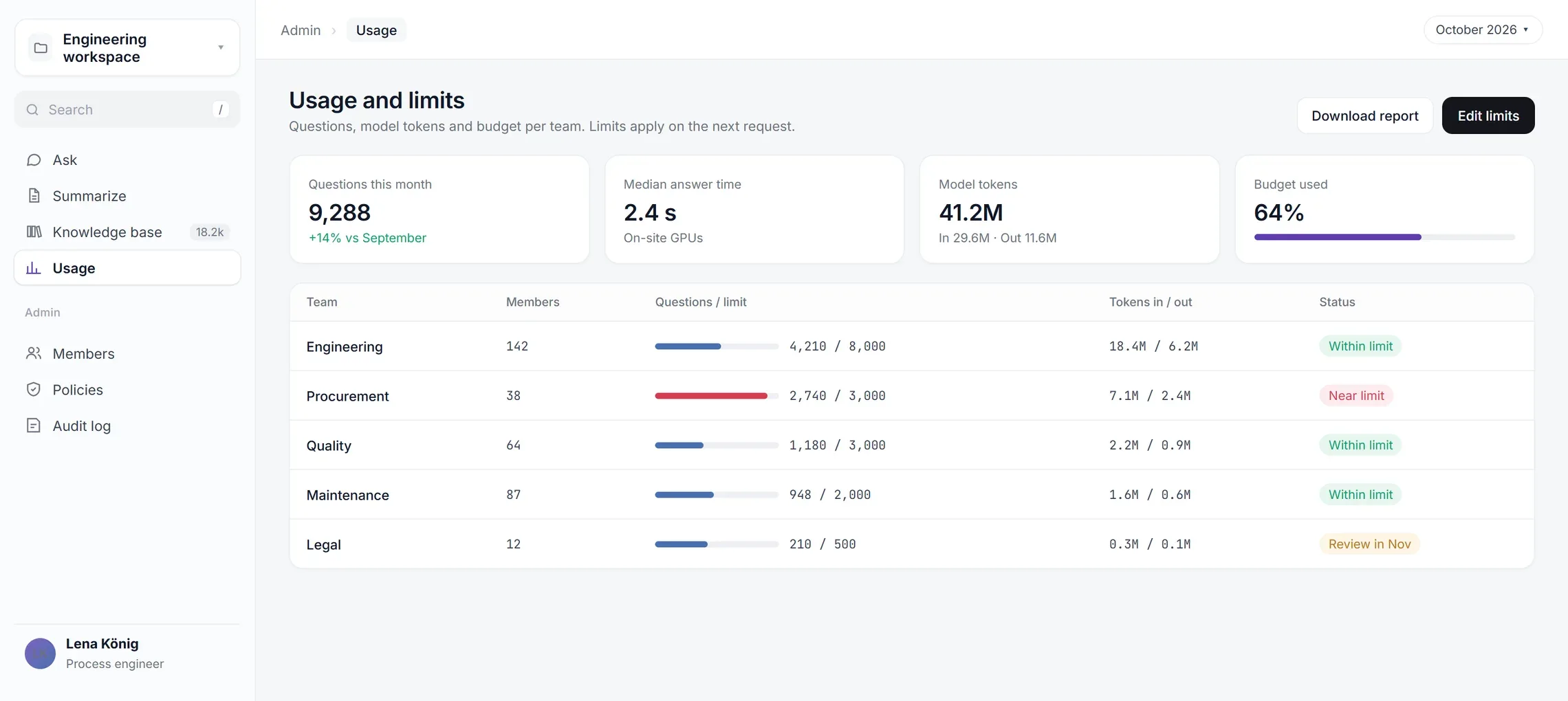Click the Knowledge base books icon
The width and height of the screenshot is (1568, 701).
coord(34,232)
